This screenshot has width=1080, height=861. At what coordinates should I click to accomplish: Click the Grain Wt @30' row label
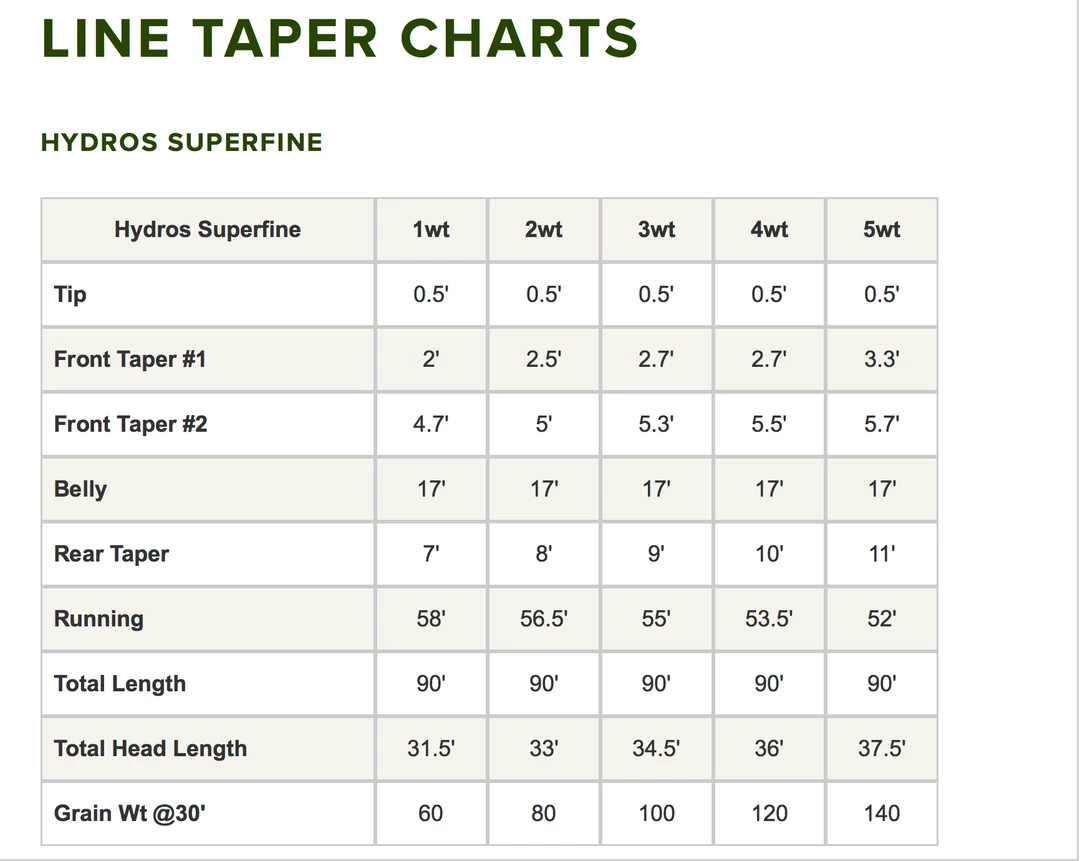click(x=130, y=813)
